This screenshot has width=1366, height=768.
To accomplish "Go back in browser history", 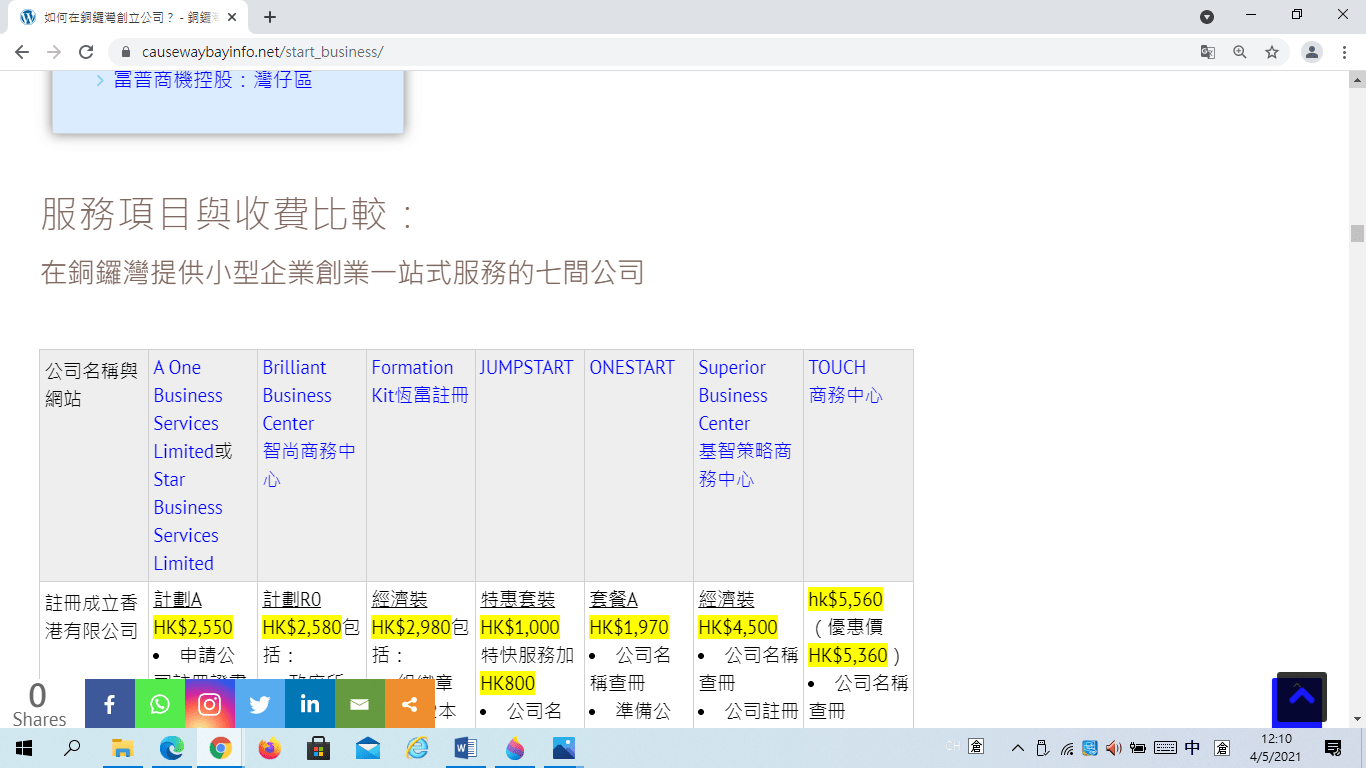I will pos(22,52).
